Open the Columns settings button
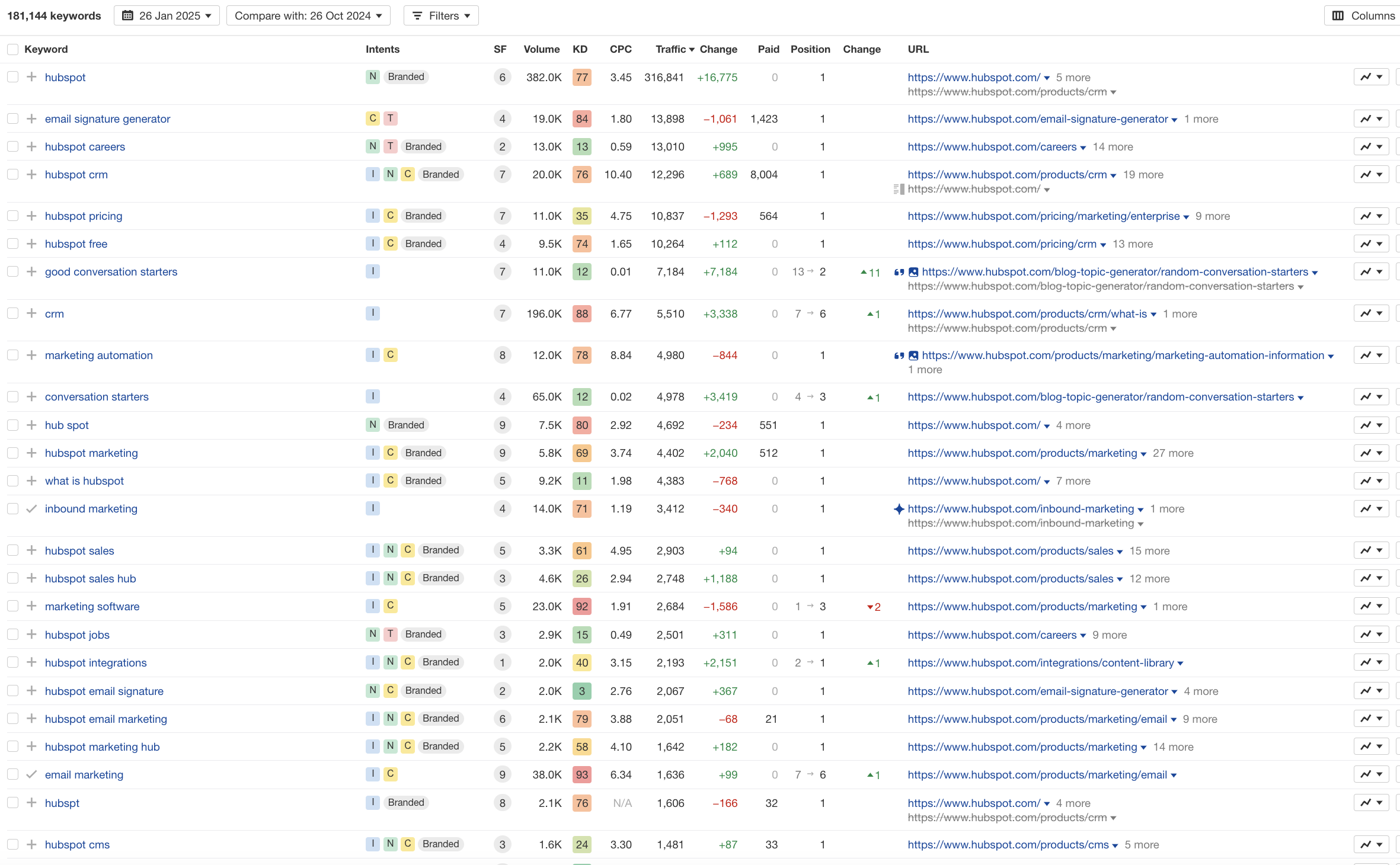The width and height of the screenshot is (1400, 865). coord(1363,15)
